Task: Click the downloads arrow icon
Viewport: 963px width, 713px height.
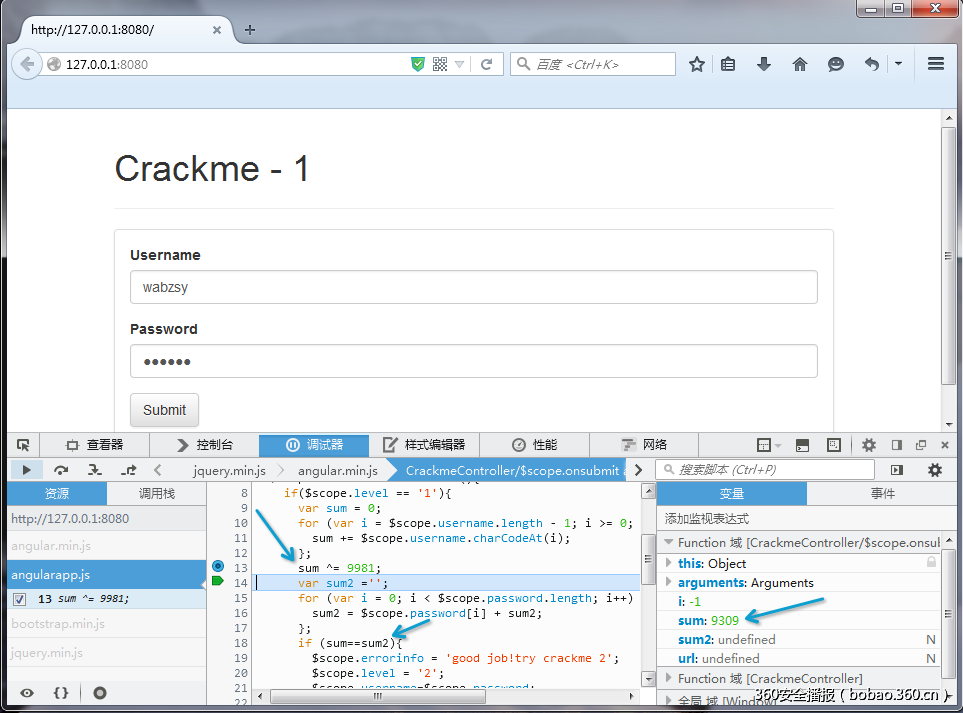Action: (764, 64)
